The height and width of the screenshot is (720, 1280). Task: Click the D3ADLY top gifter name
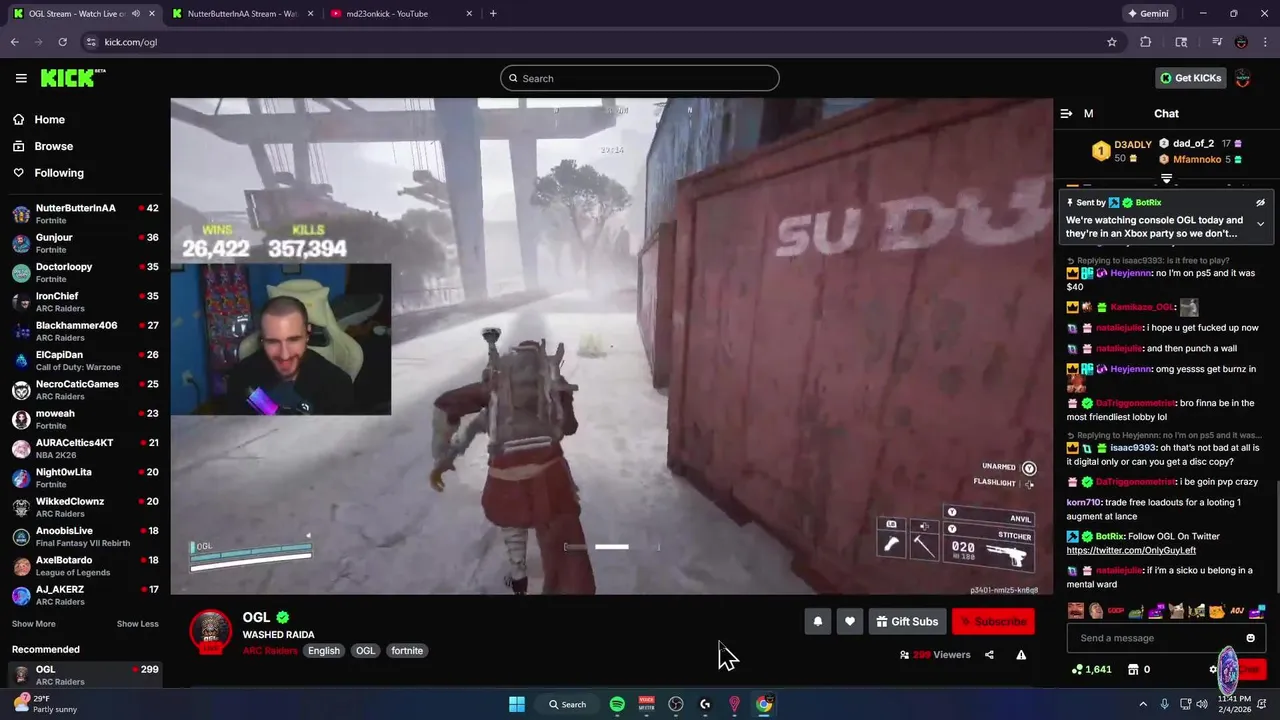point(1133,145)
